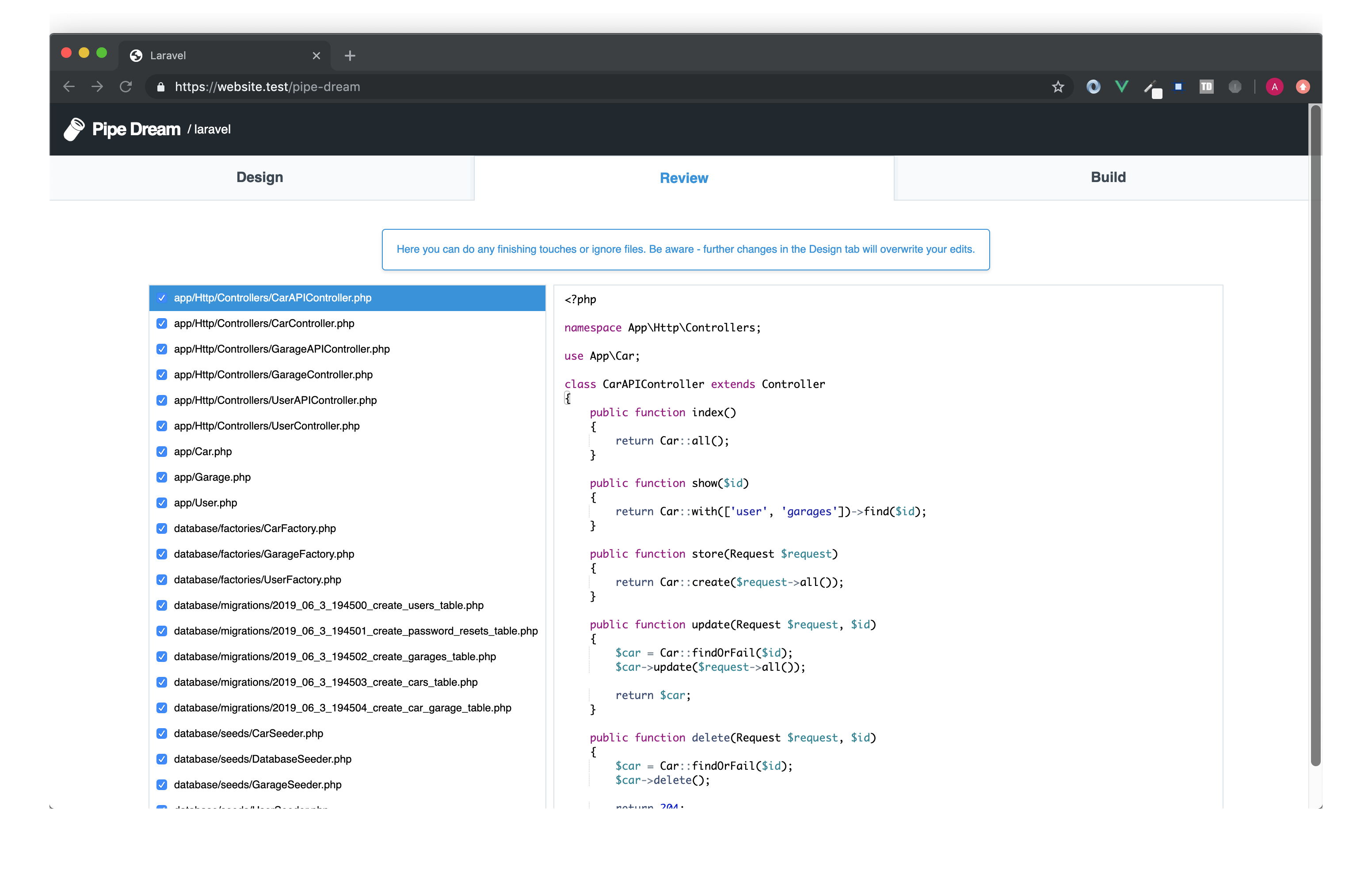Click the page vertical scrollbar
This screenshot has width=1372, height=874.
point(1315,433)
